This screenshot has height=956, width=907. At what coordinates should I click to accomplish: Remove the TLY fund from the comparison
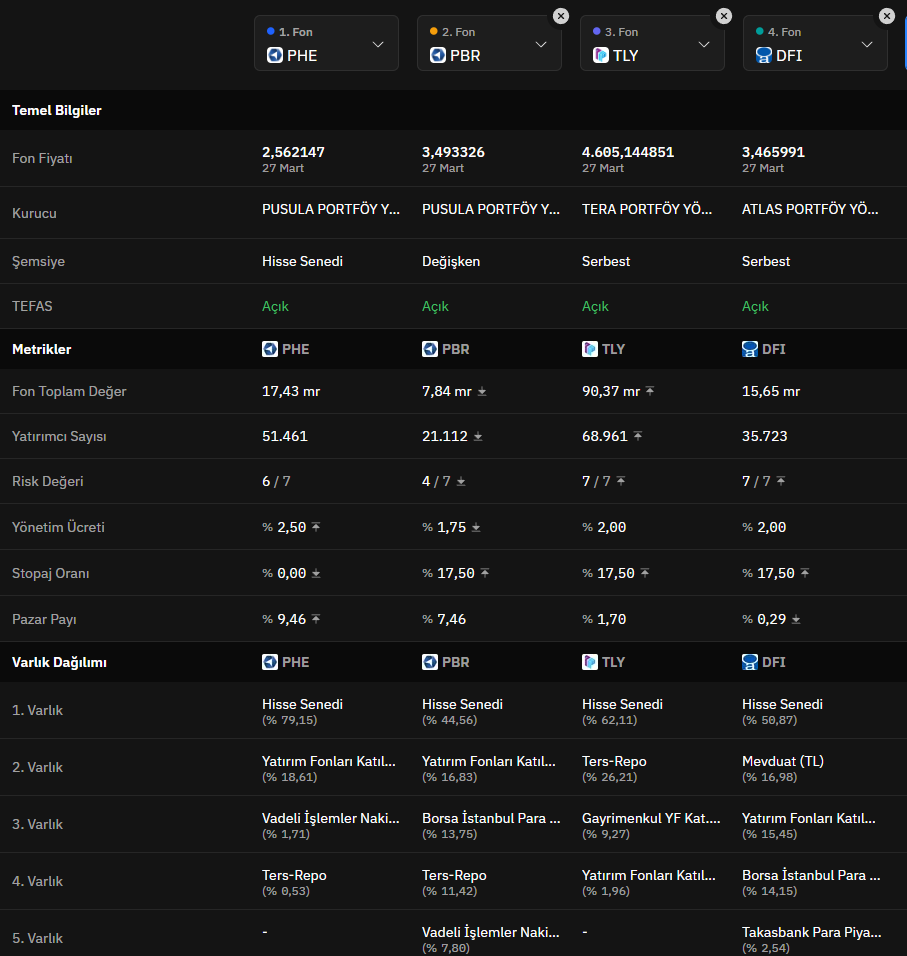pyautogui.click(x=724, y=16)
